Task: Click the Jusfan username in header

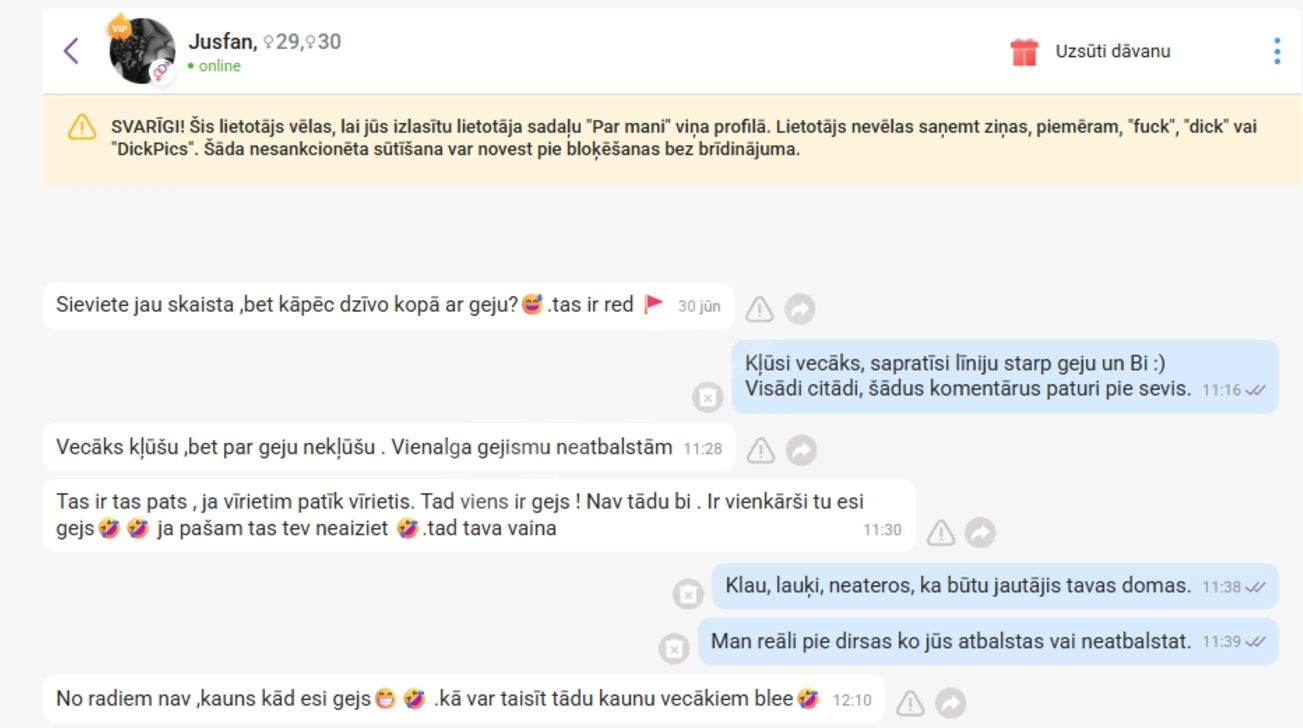Action: [x=220, y=42]
